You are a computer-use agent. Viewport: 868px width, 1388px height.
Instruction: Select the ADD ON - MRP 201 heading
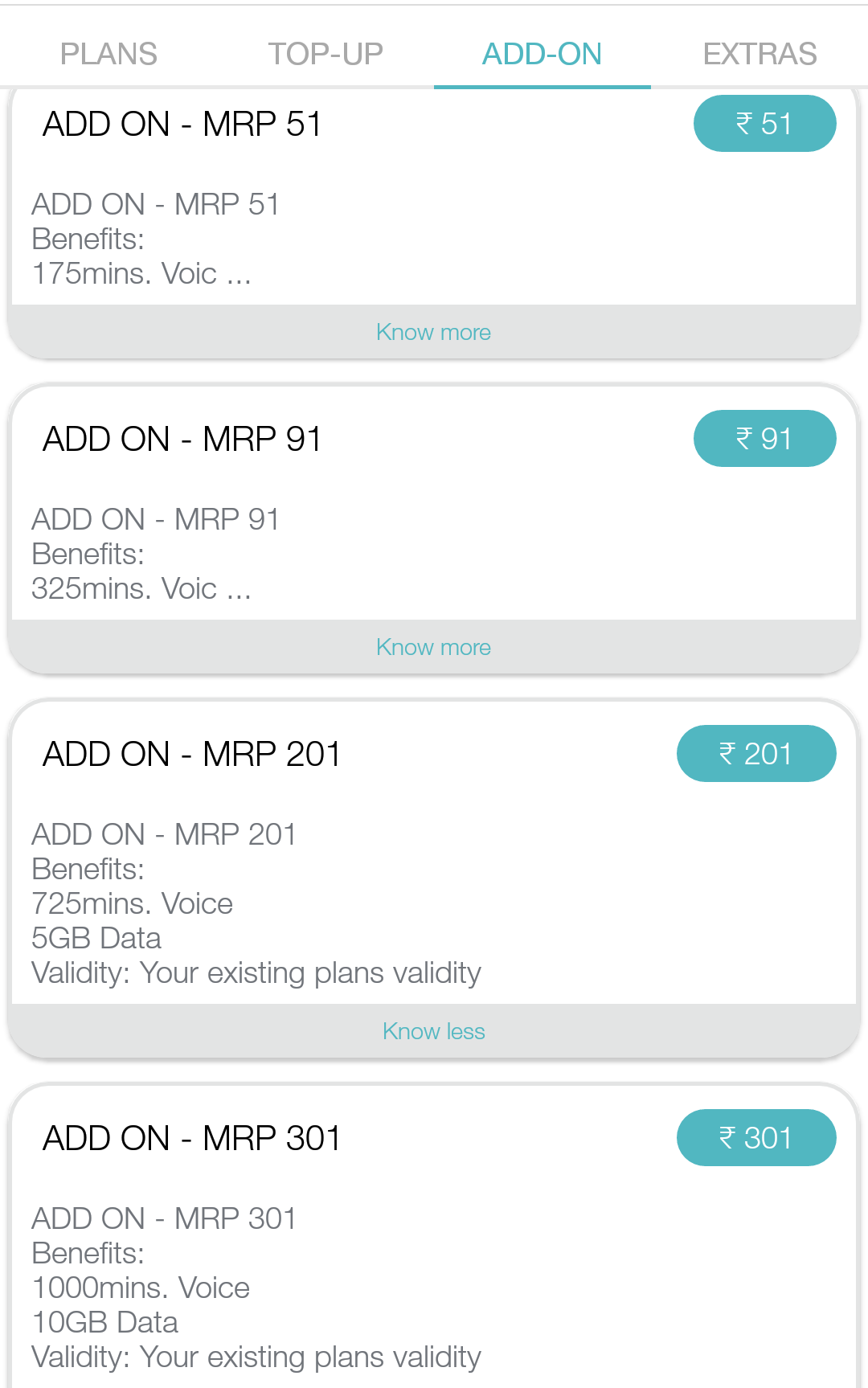[x=192, y=754]
